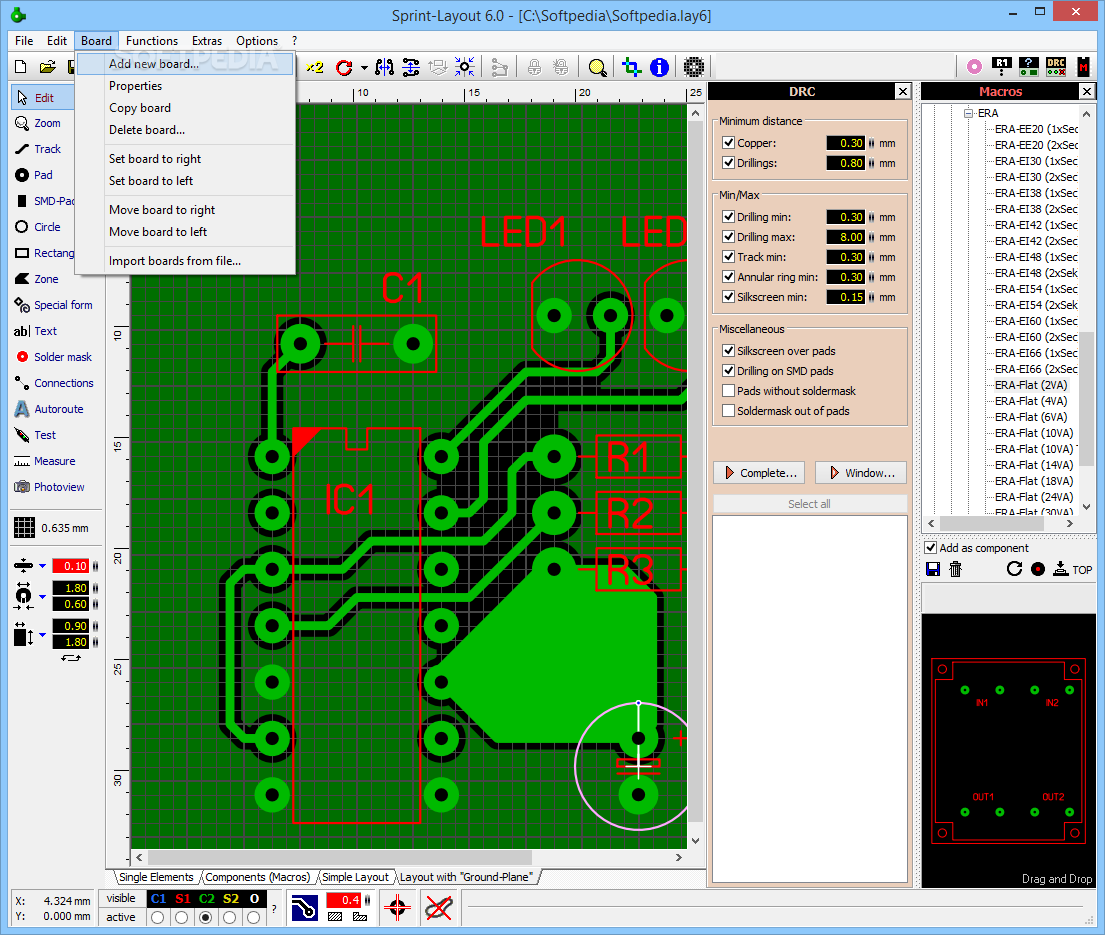Uncheck the Drilling min checkbox
The image size is (1105, 935).
click(x=729, y=217)
